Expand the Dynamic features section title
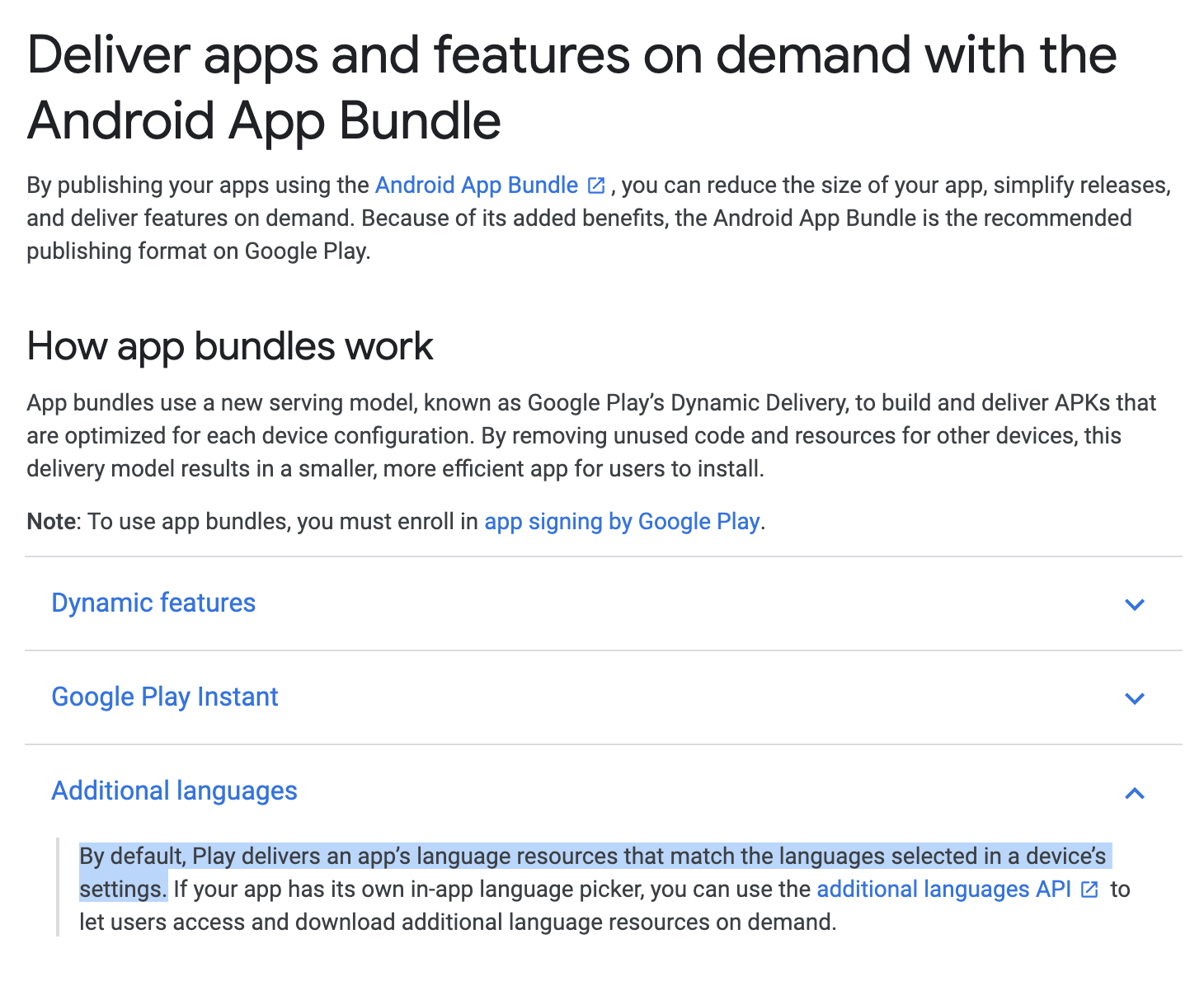 click(x=153, y=603)
